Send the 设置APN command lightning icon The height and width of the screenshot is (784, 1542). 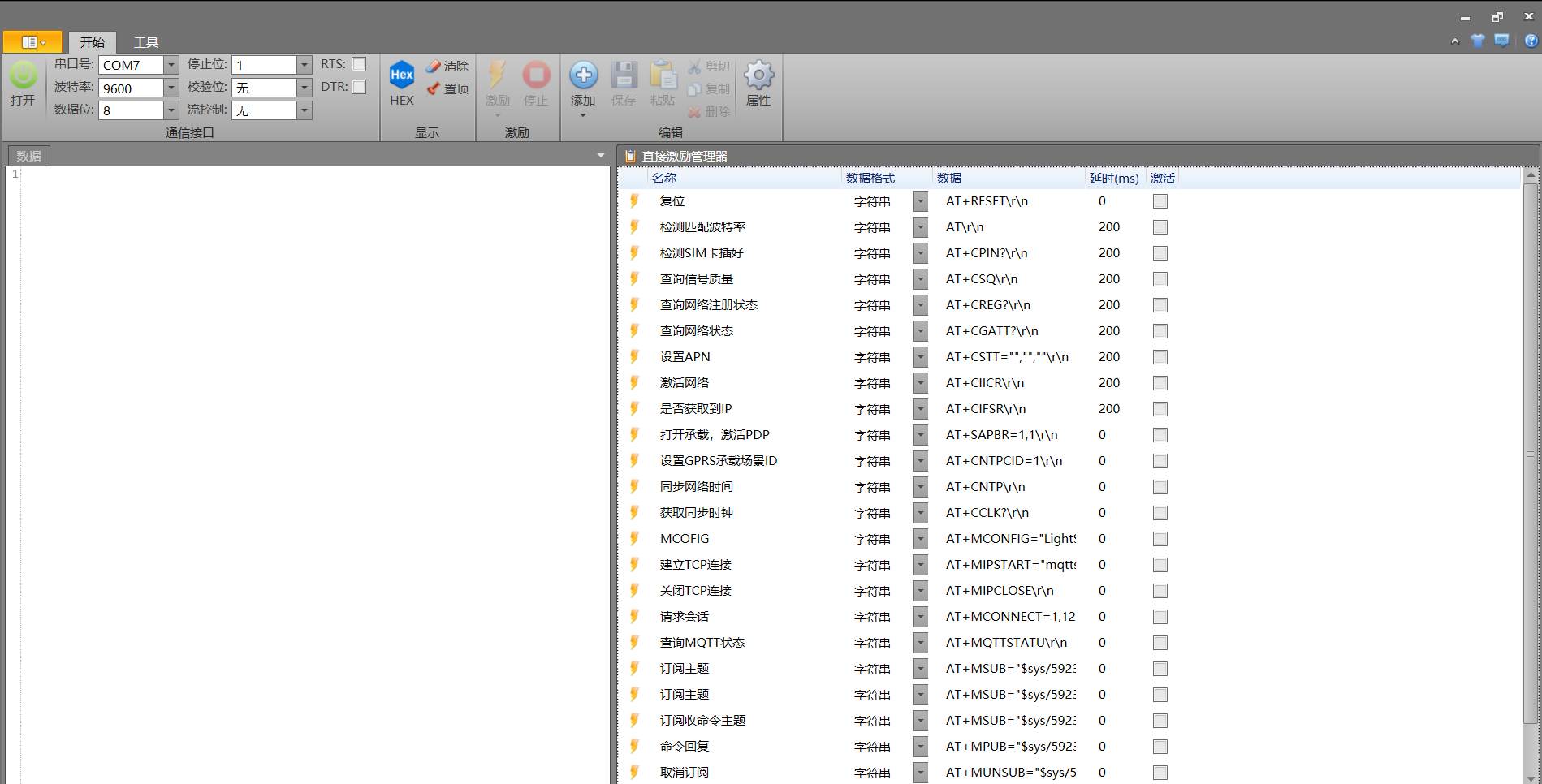(x=635, y=356)
